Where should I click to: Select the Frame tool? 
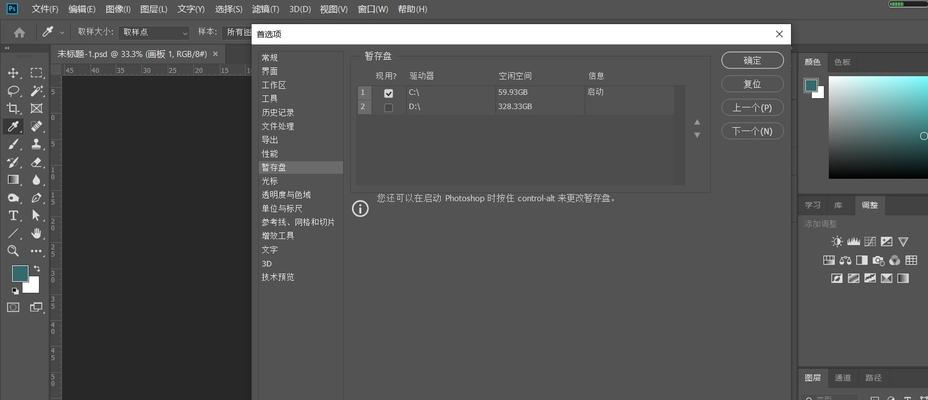37,109
